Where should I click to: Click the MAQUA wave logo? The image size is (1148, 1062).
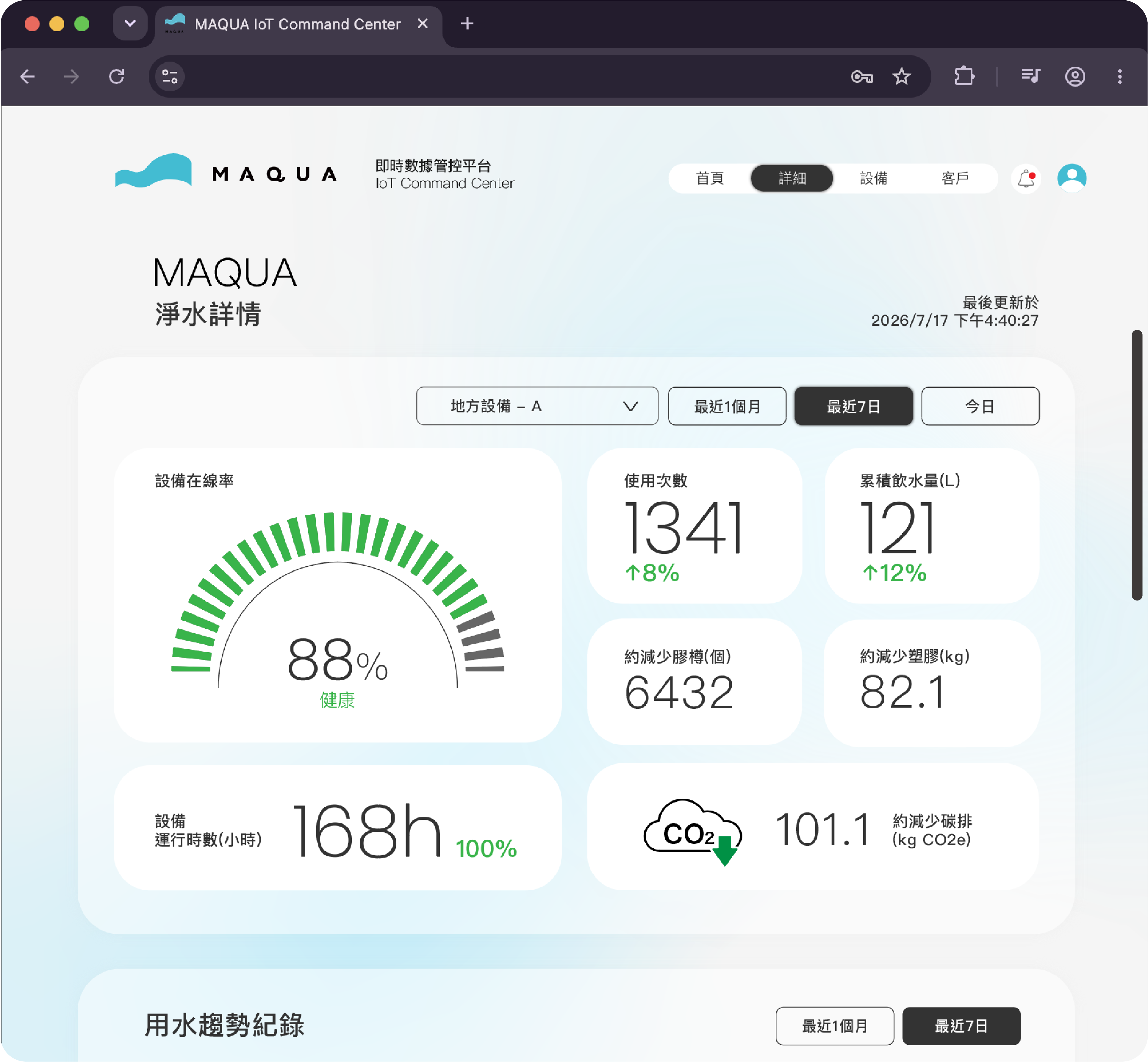[154, 170]
